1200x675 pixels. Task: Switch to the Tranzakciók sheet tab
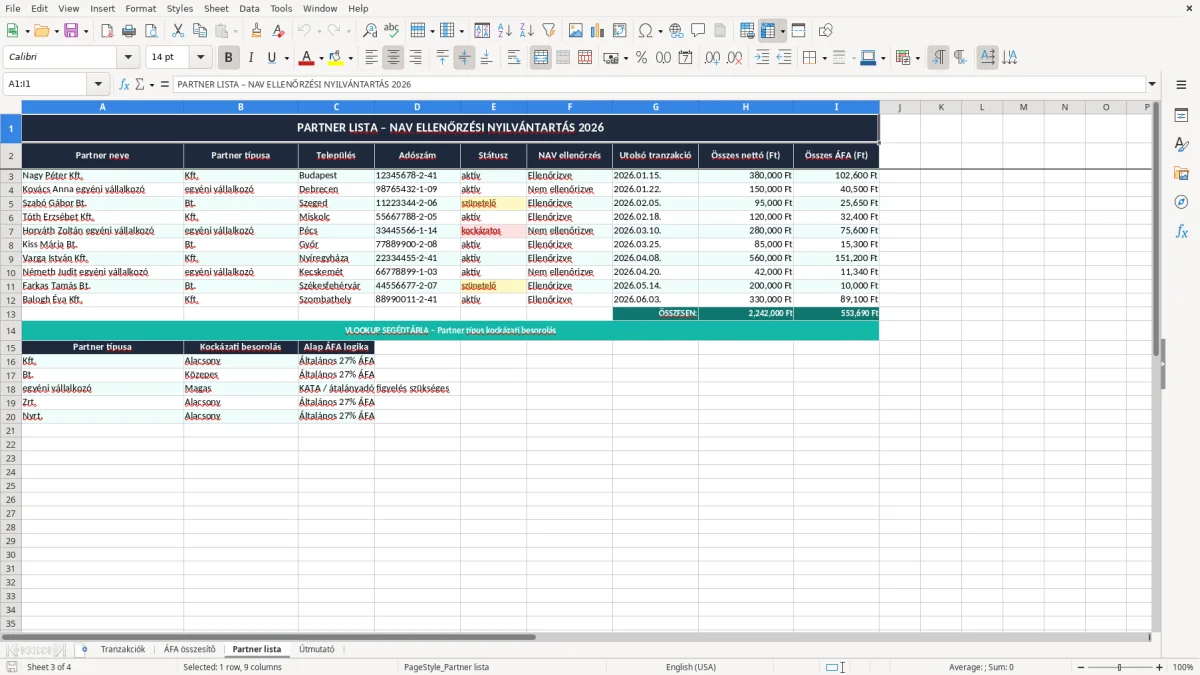[x=123, y=649]
